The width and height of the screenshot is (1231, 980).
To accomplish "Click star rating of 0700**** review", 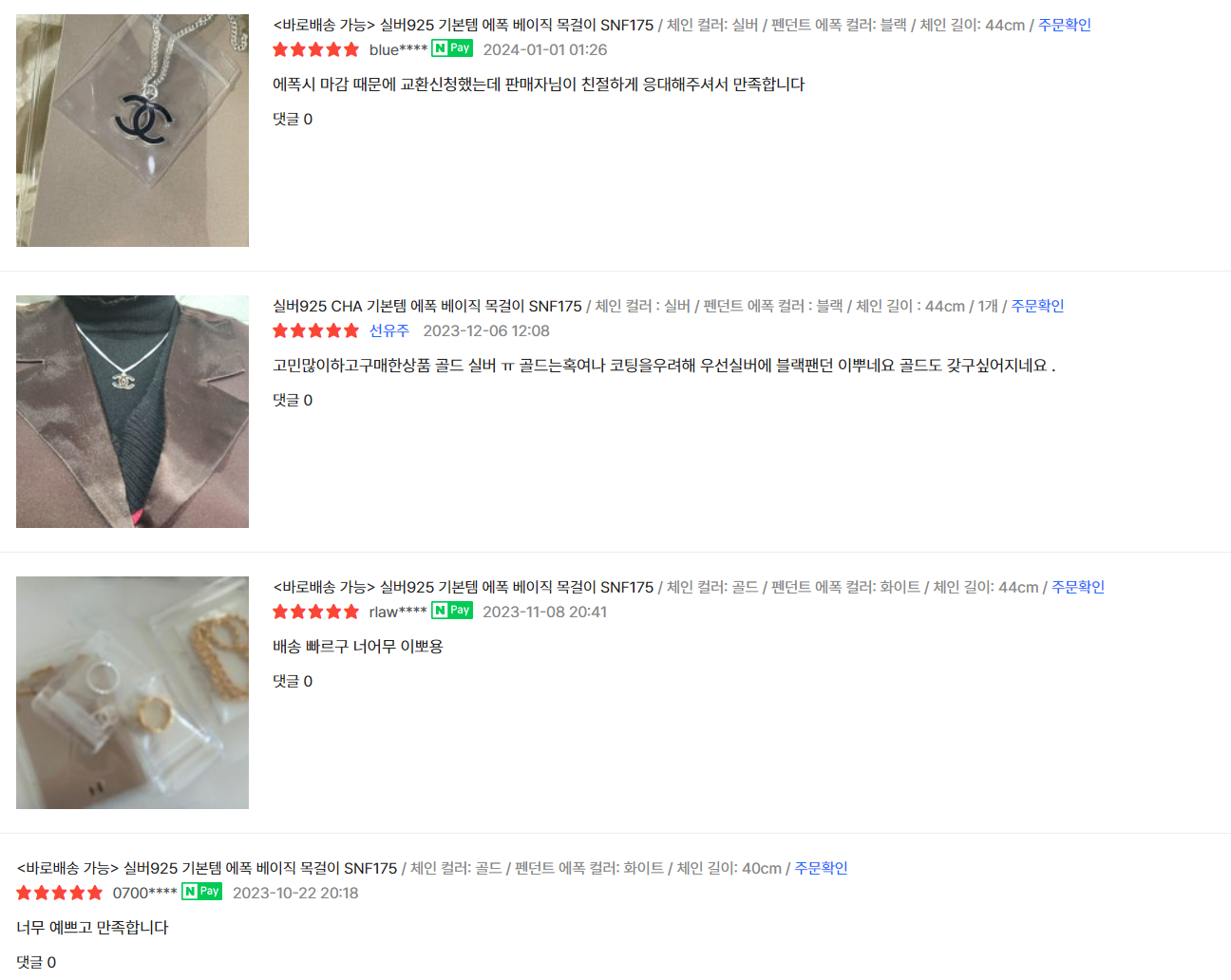I will pos(60,893).
